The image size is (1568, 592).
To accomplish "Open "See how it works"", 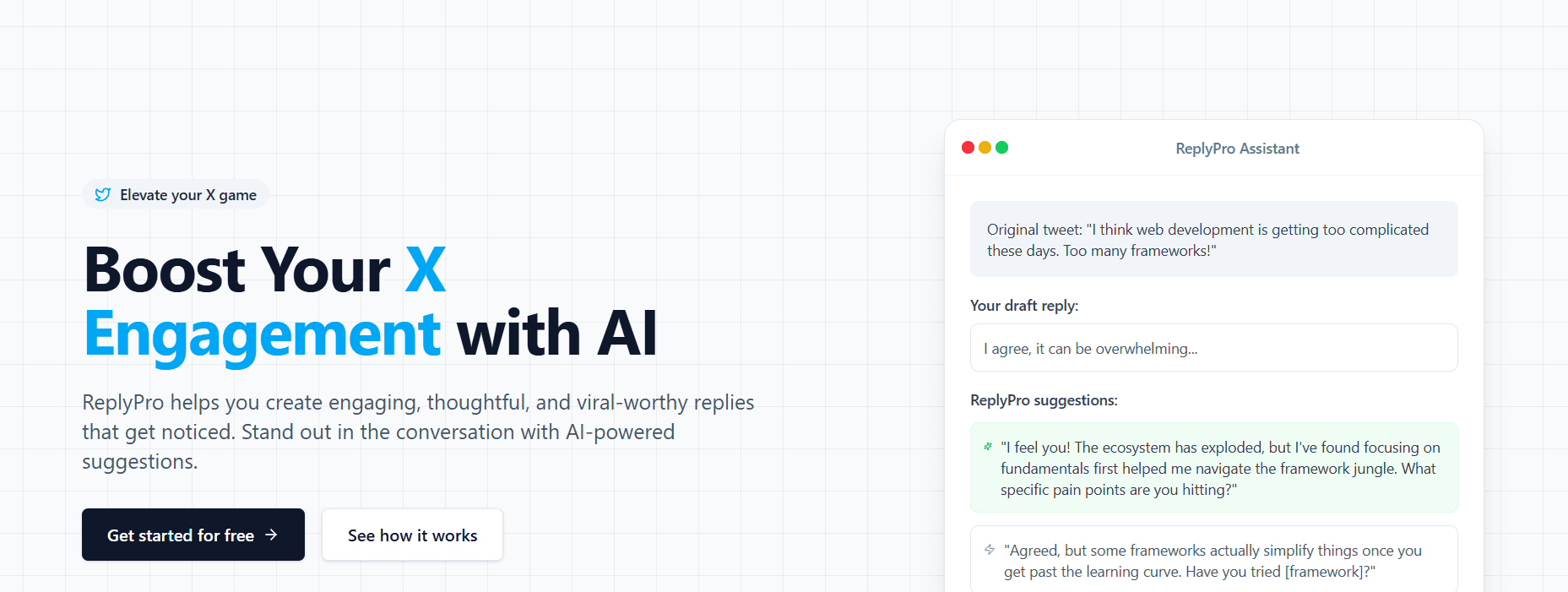I will click(x=412, y=535).
